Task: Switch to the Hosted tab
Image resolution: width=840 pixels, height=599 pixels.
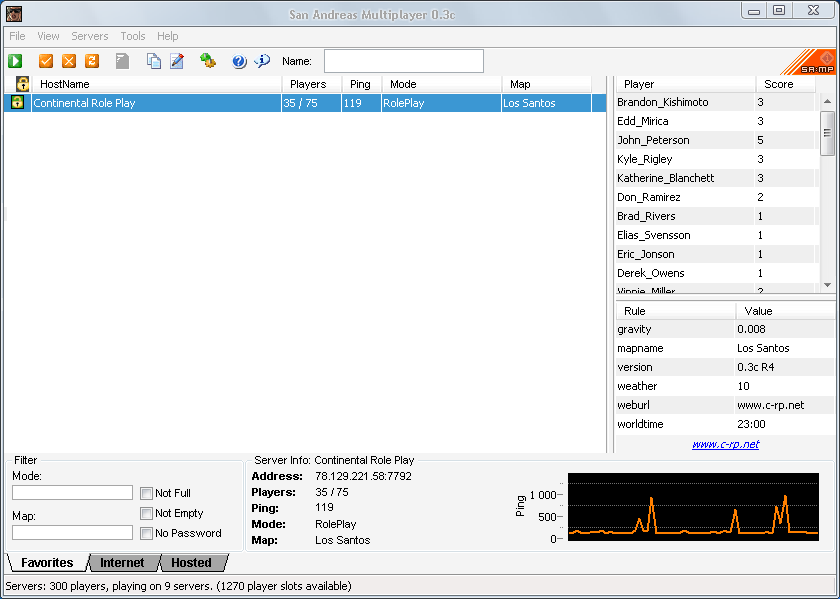Action: pyautogui.click(x=191, y=563)
